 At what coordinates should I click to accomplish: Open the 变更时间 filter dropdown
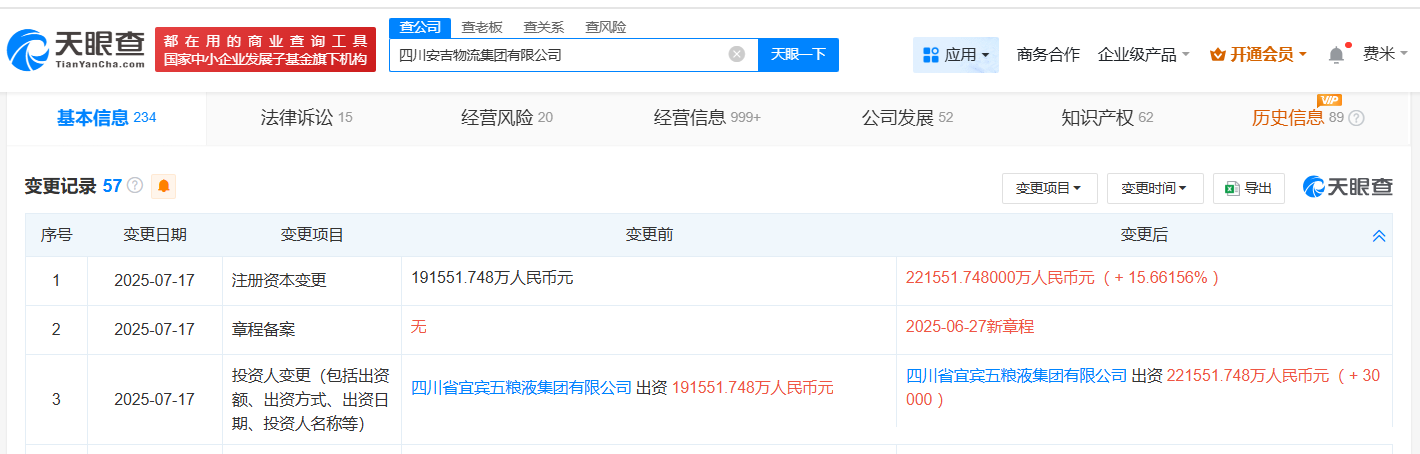pos(1154,188)
